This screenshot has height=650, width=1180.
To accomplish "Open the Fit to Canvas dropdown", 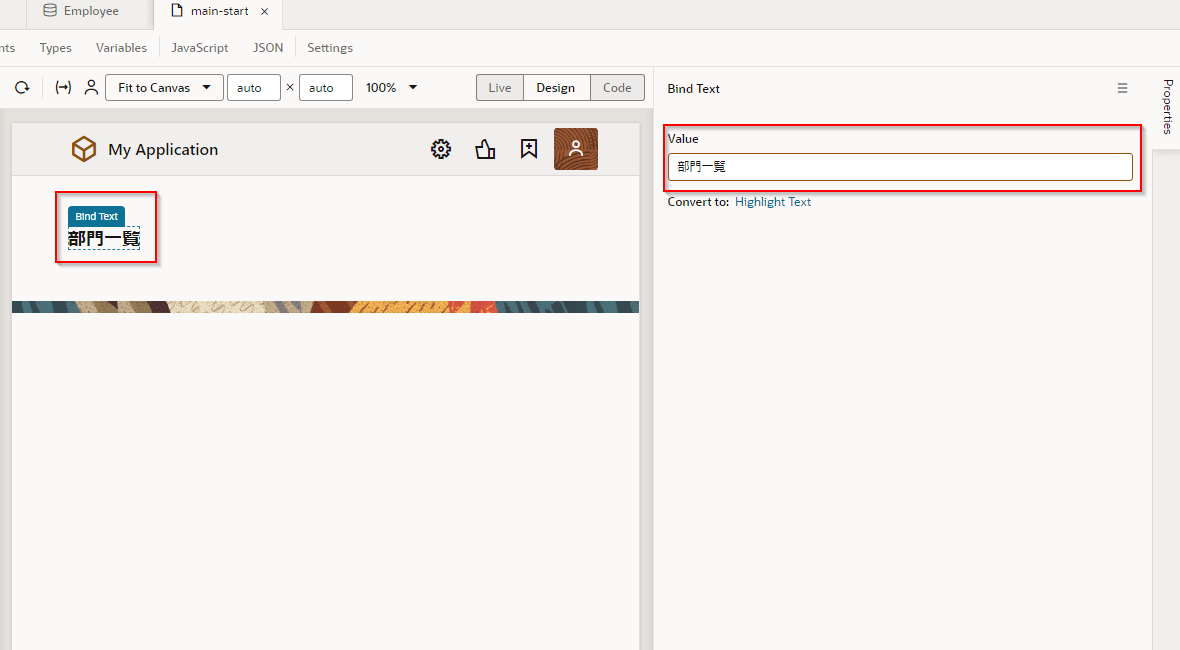I will (164, 88).
